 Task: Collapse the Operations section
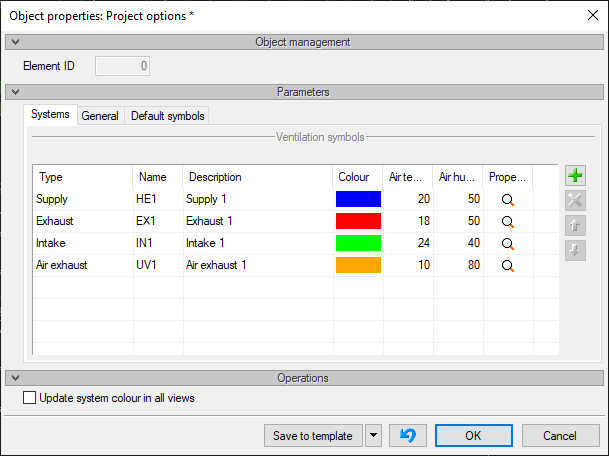(x=16, y=378)
